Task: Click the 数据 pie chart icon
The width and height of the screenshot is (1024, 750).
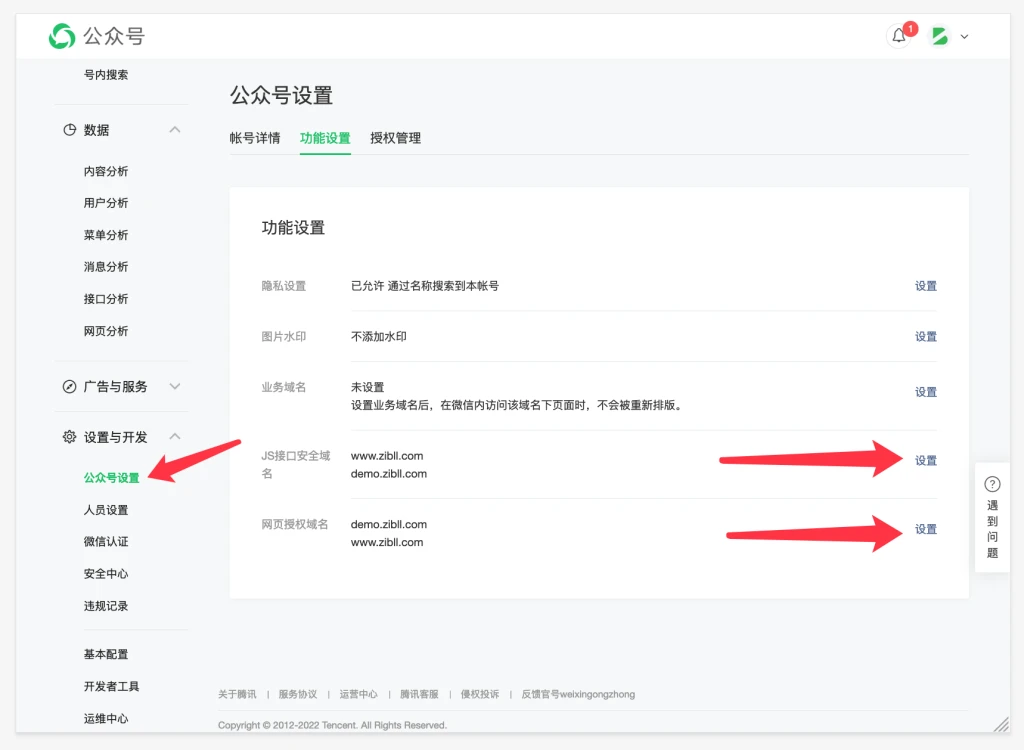Action: click(70, 130)
